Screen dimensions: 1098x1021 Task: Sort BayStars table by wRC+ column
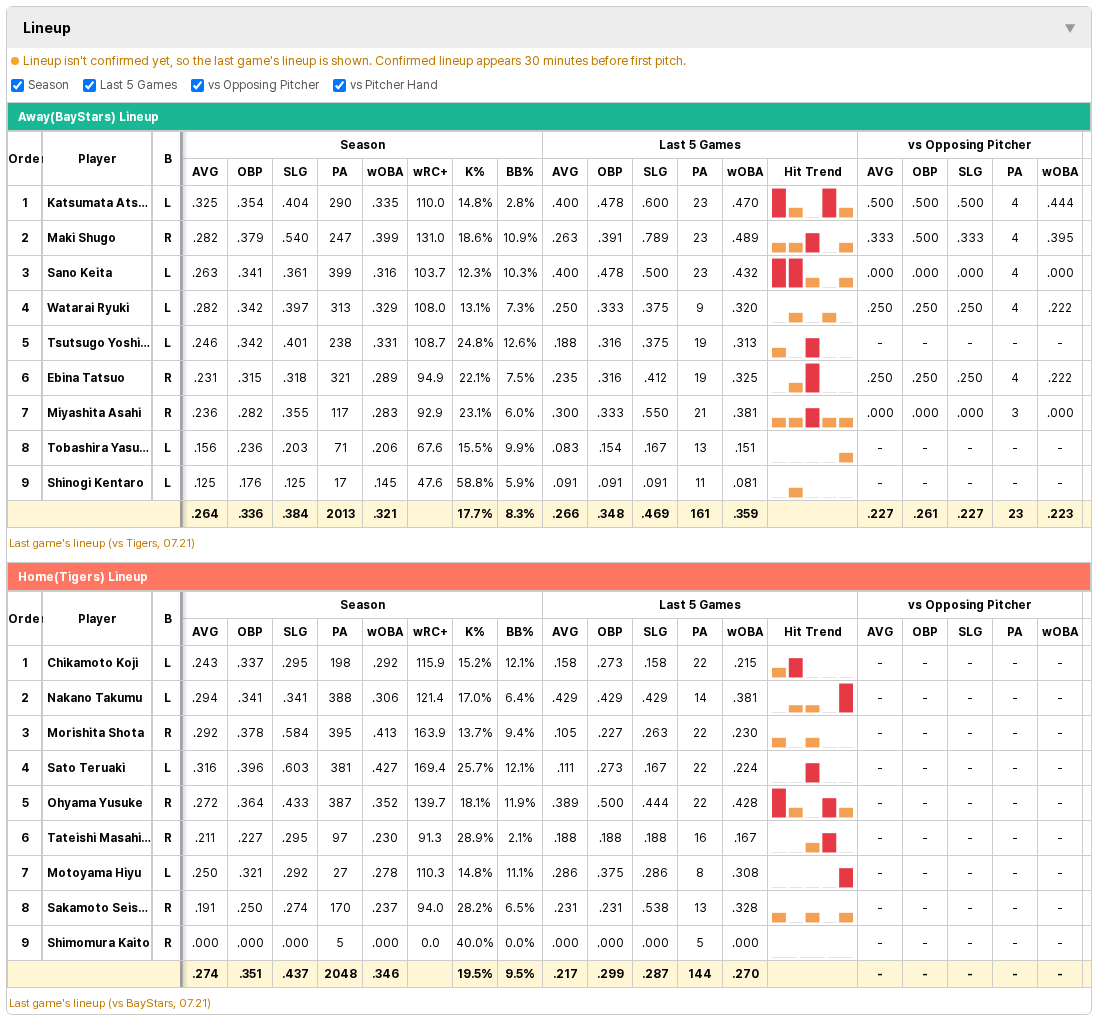430,172
